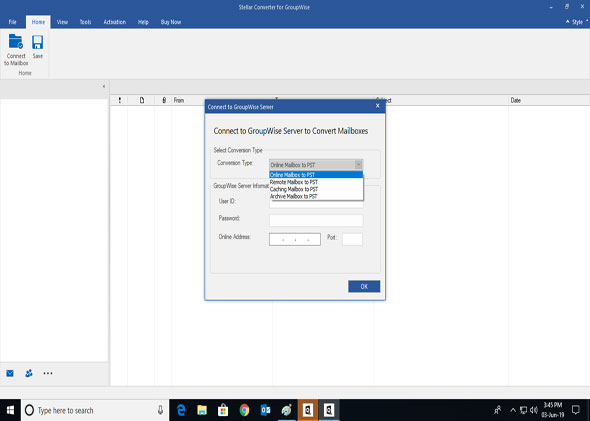Click the OK button in dialog
The width and height of the screenshot is (590, 421).
(364, 286)
